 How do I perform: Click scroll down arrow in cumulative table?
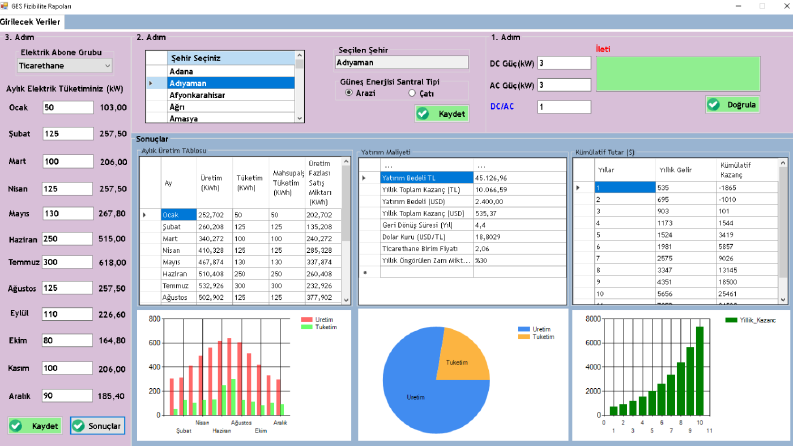pyautogui.click(x=783, y=300)
